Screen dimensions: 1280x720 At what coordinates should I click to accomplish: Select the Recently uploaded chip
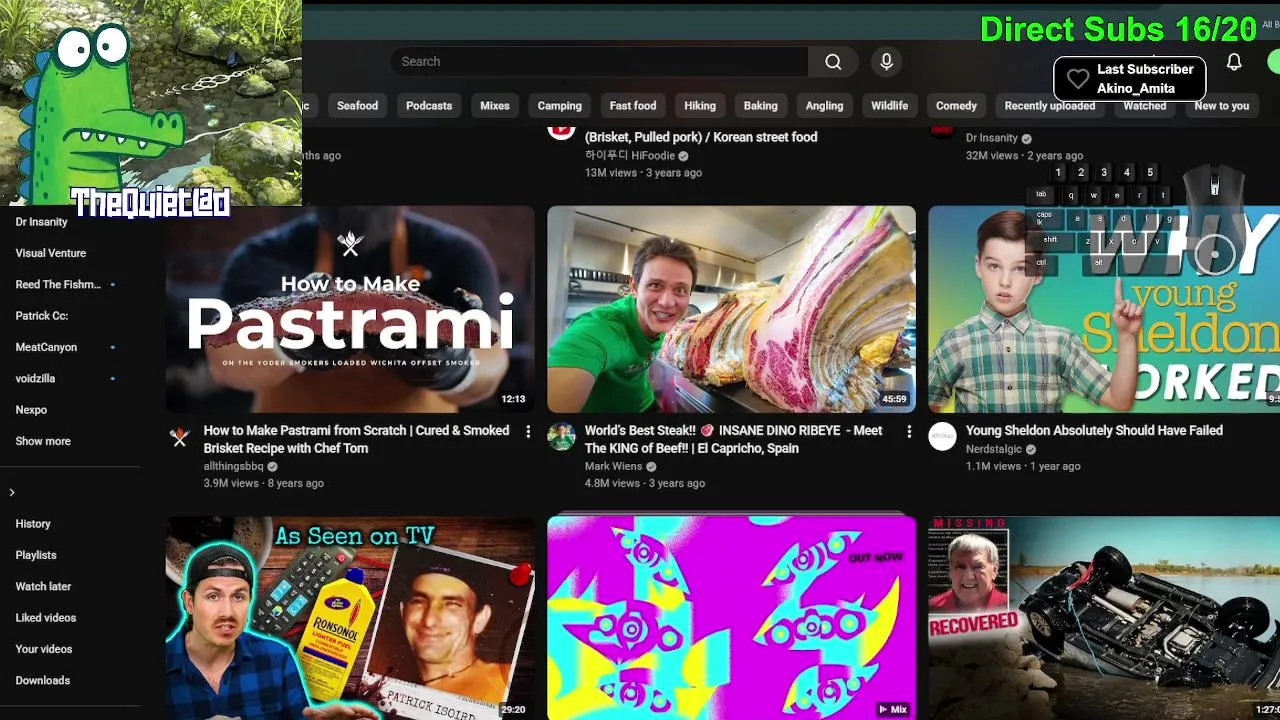1049,105
